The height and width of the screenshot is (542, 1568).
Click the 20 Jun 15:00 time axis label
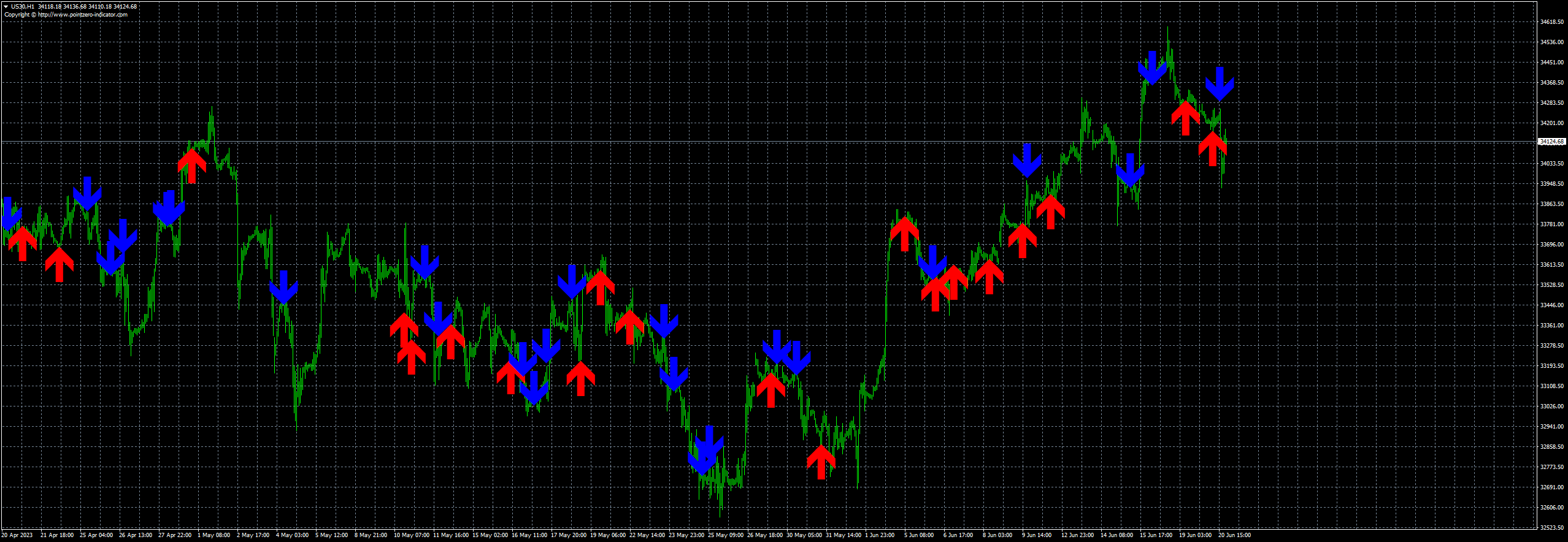1235,535
